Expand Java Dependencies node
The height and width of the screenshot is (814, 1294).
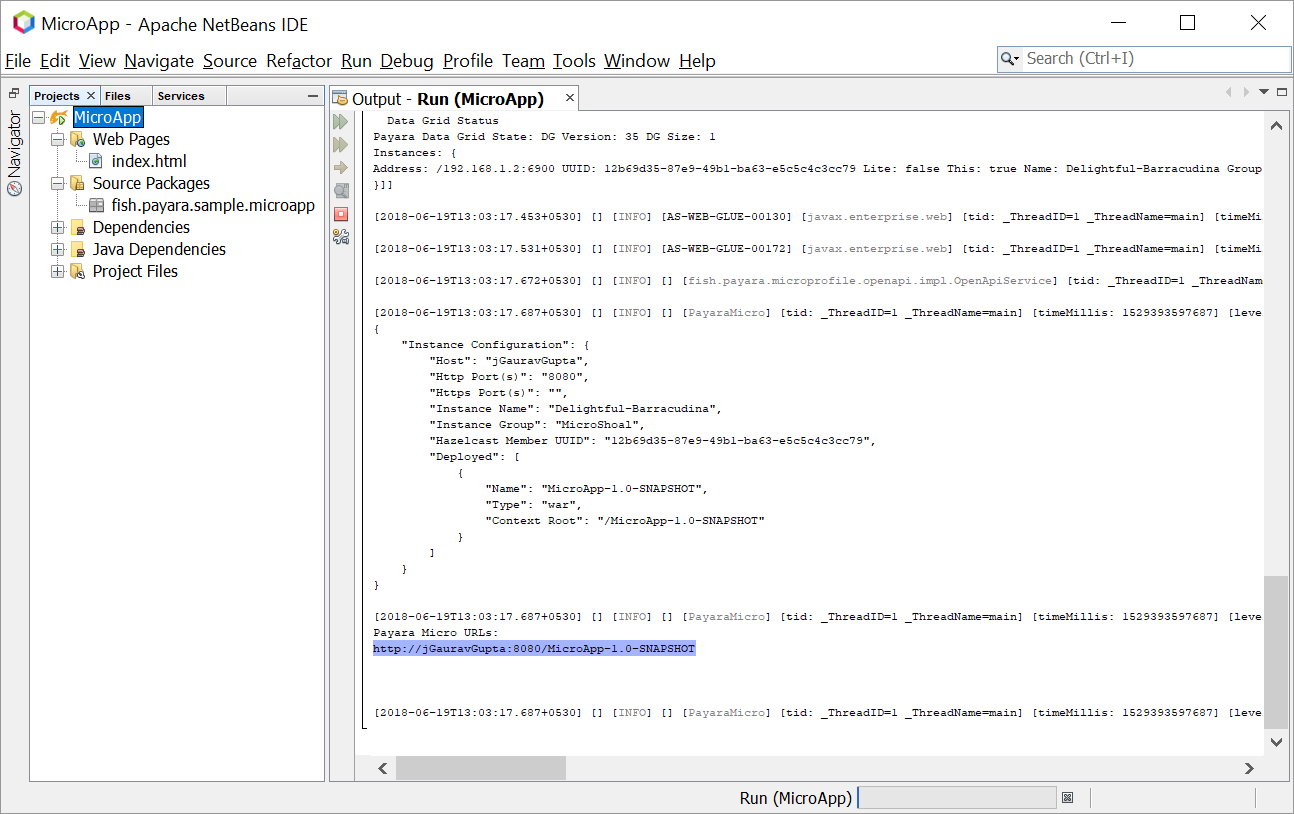[x=57, y=249]
